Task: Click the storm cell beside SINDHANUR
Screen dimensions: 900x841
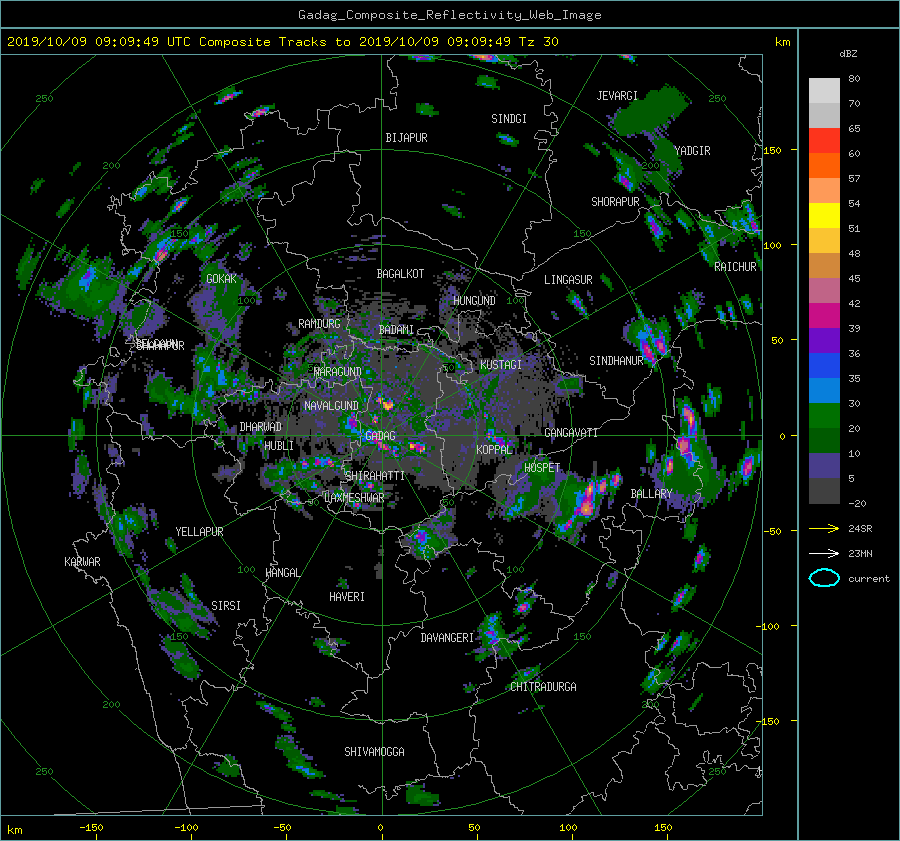Action: click(651, 342)
